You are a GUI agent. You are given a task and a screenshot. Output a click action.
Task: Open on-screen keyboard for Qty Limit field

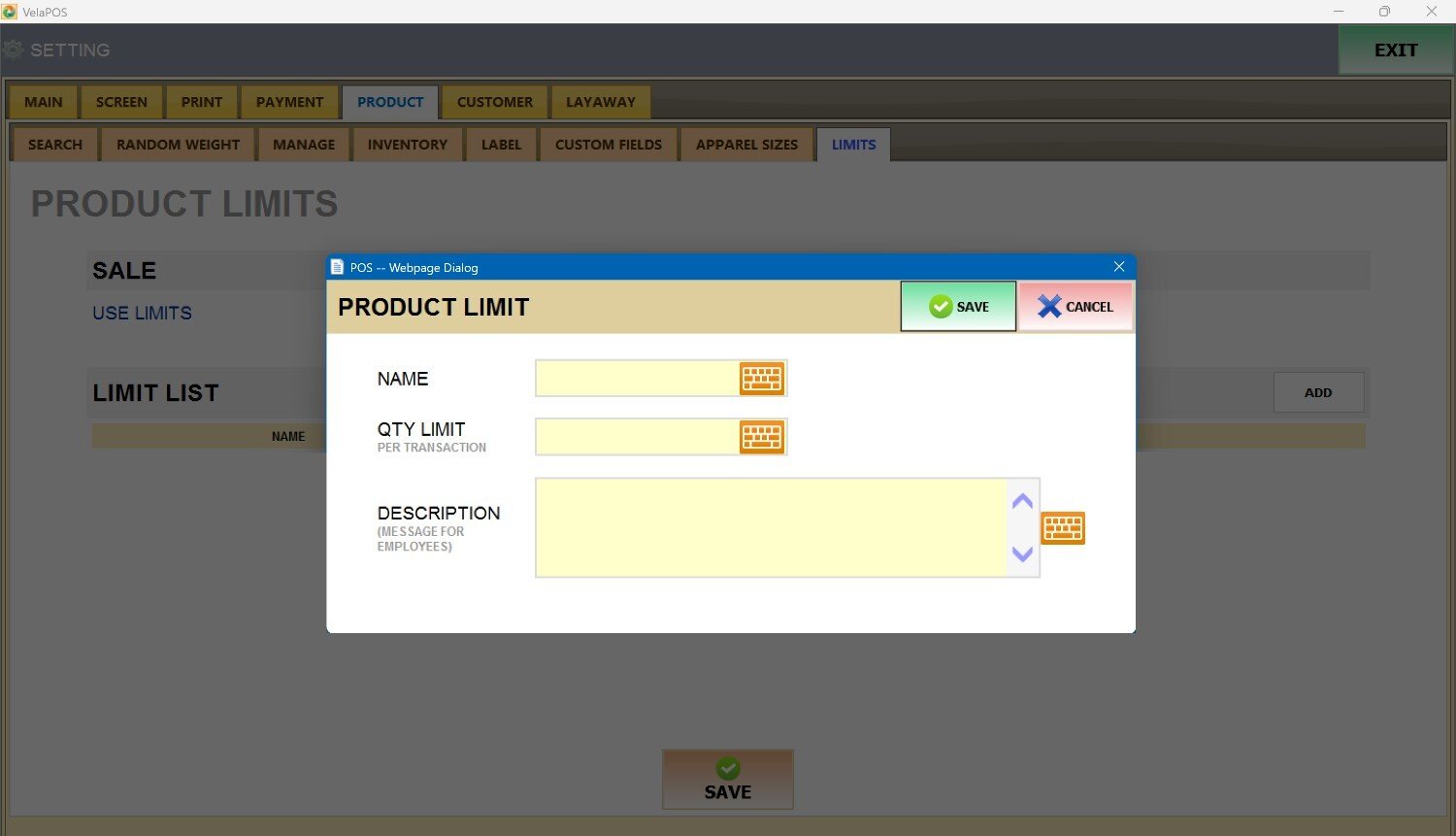click(x=761, y=437)
